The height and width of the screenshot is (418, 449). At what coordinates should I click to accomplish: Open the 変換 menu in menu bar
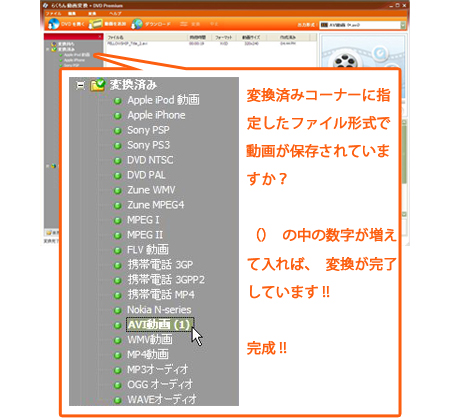92,14
